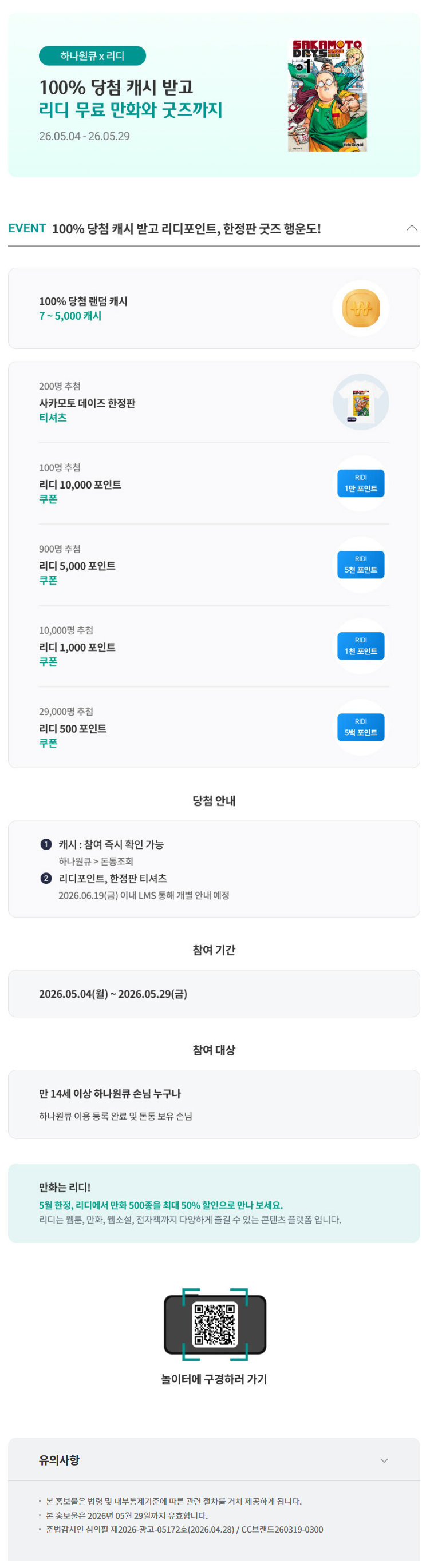Click the gold won cash coin icon
Screen dimensions: 430x1568
pos(361,308)
